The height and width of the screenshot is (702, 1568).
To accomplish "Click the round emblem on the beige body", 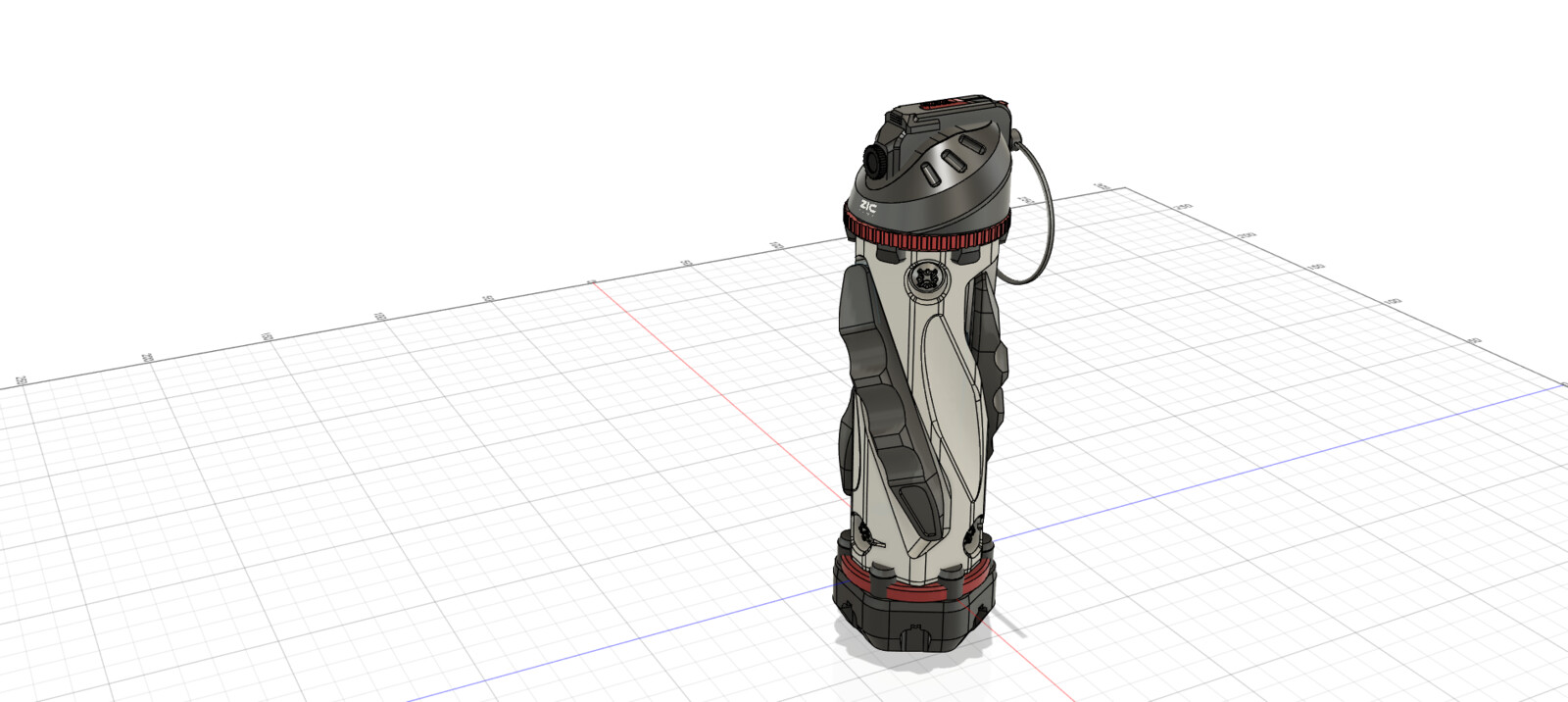I will click(926, 278).
